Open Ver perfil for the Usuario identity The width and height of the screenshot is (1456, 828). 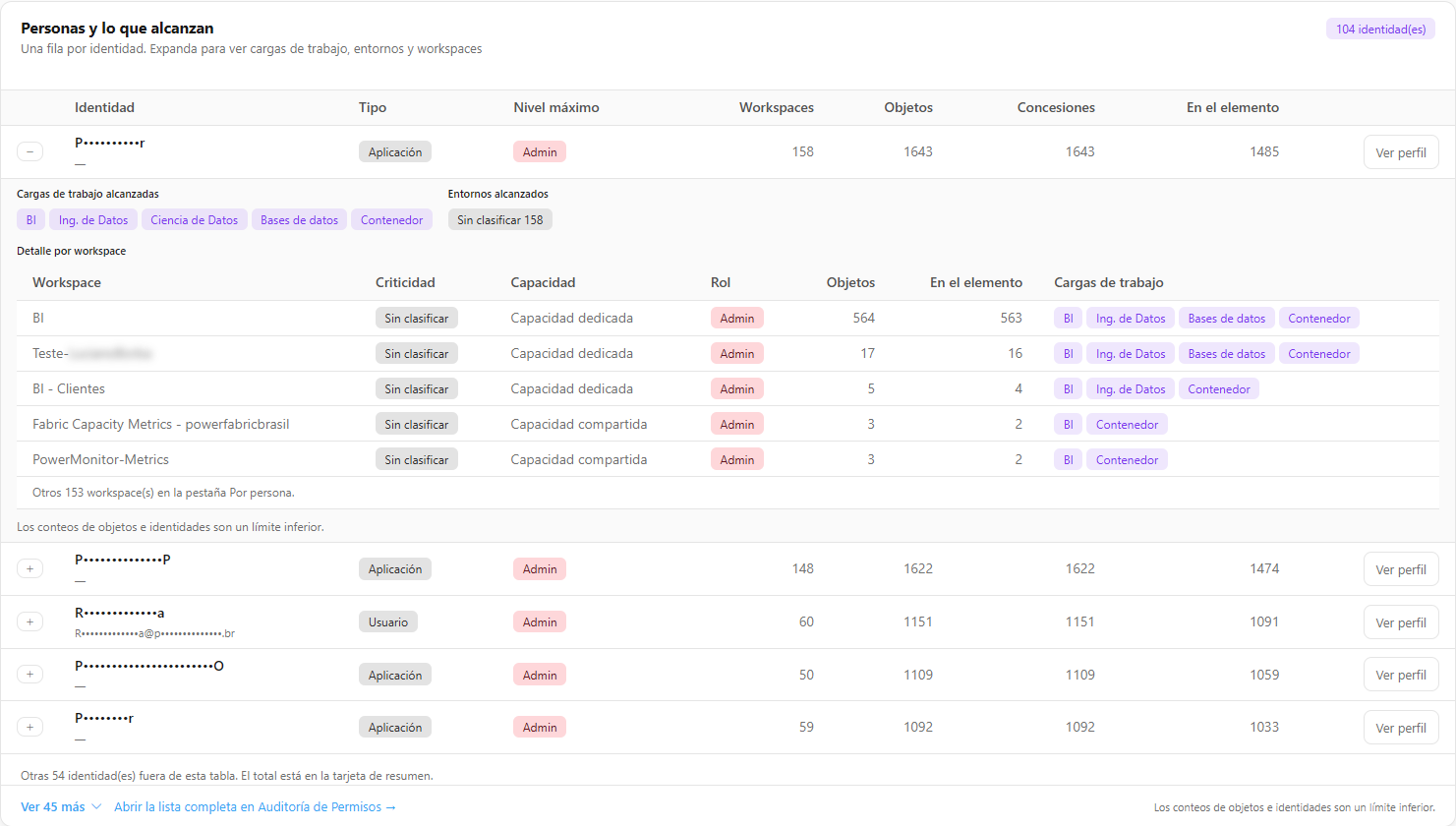[x=1400, y=622]
